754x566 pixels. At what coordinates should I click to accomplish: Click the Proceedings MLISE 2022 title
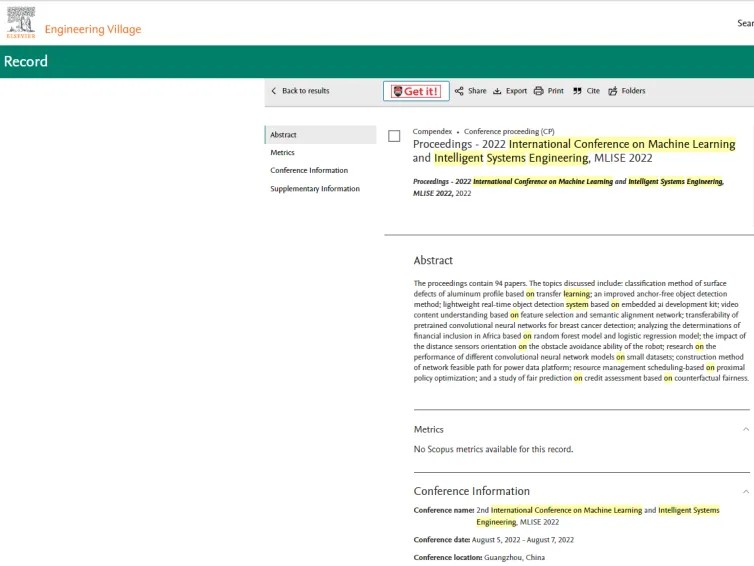click(x=573, y=151)
